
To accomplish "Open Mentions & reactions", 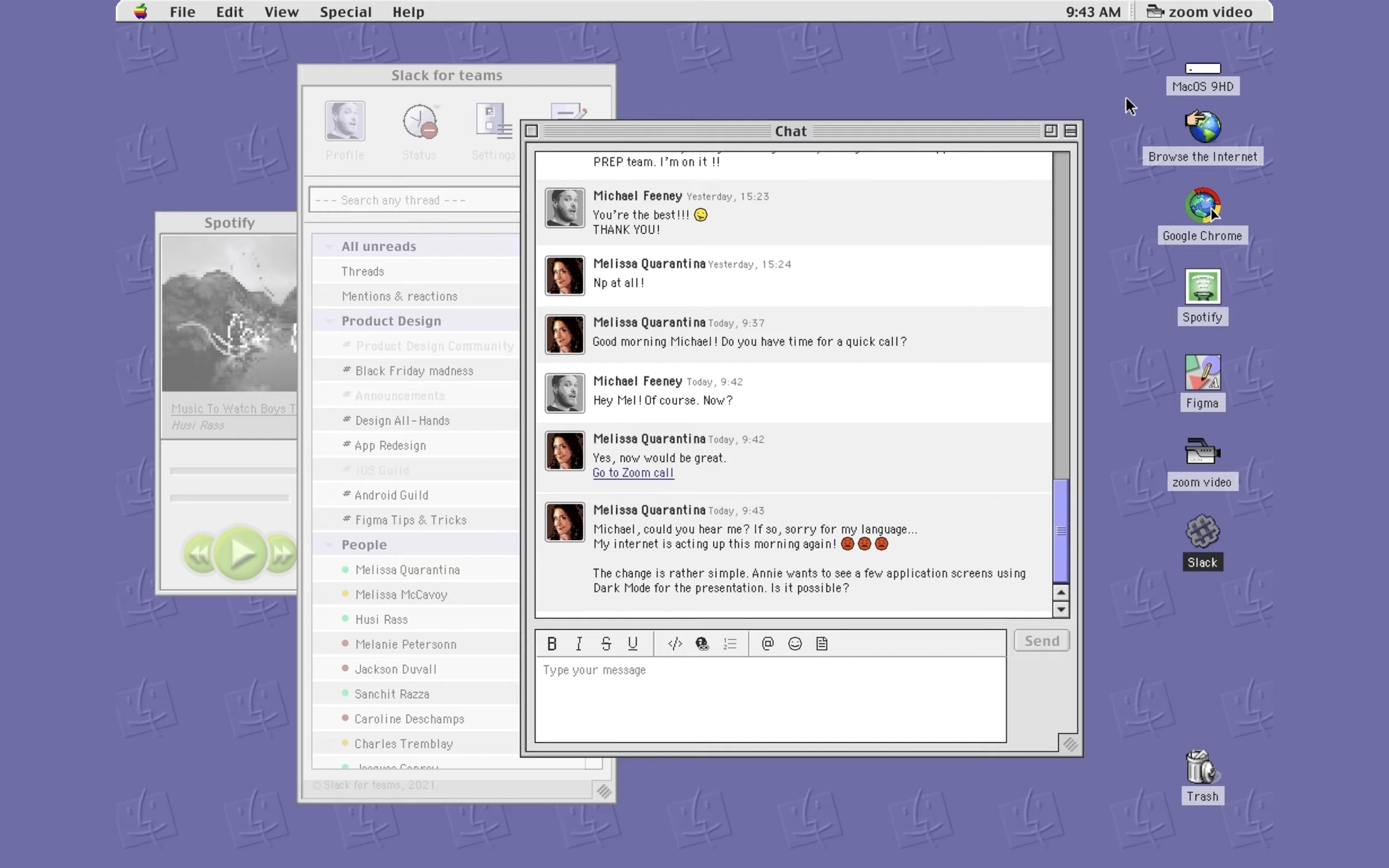I will coord(416,296).
